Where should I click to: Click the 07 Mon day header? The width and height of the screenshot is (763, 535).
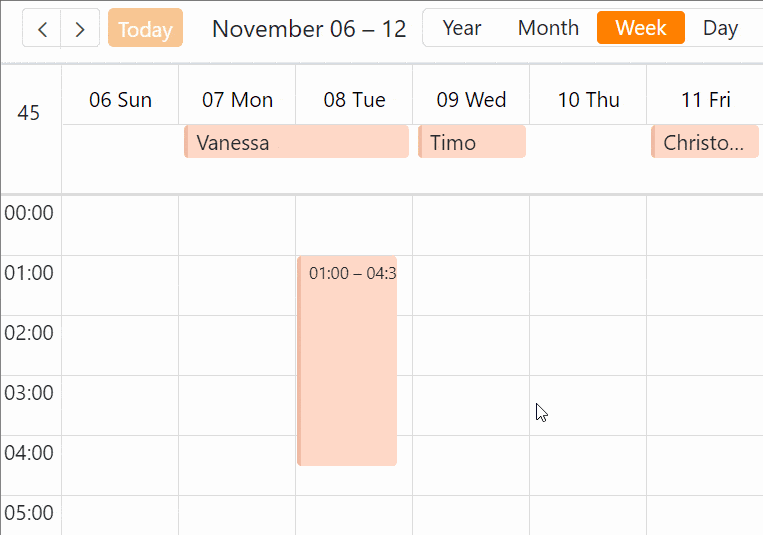[237, 100]
